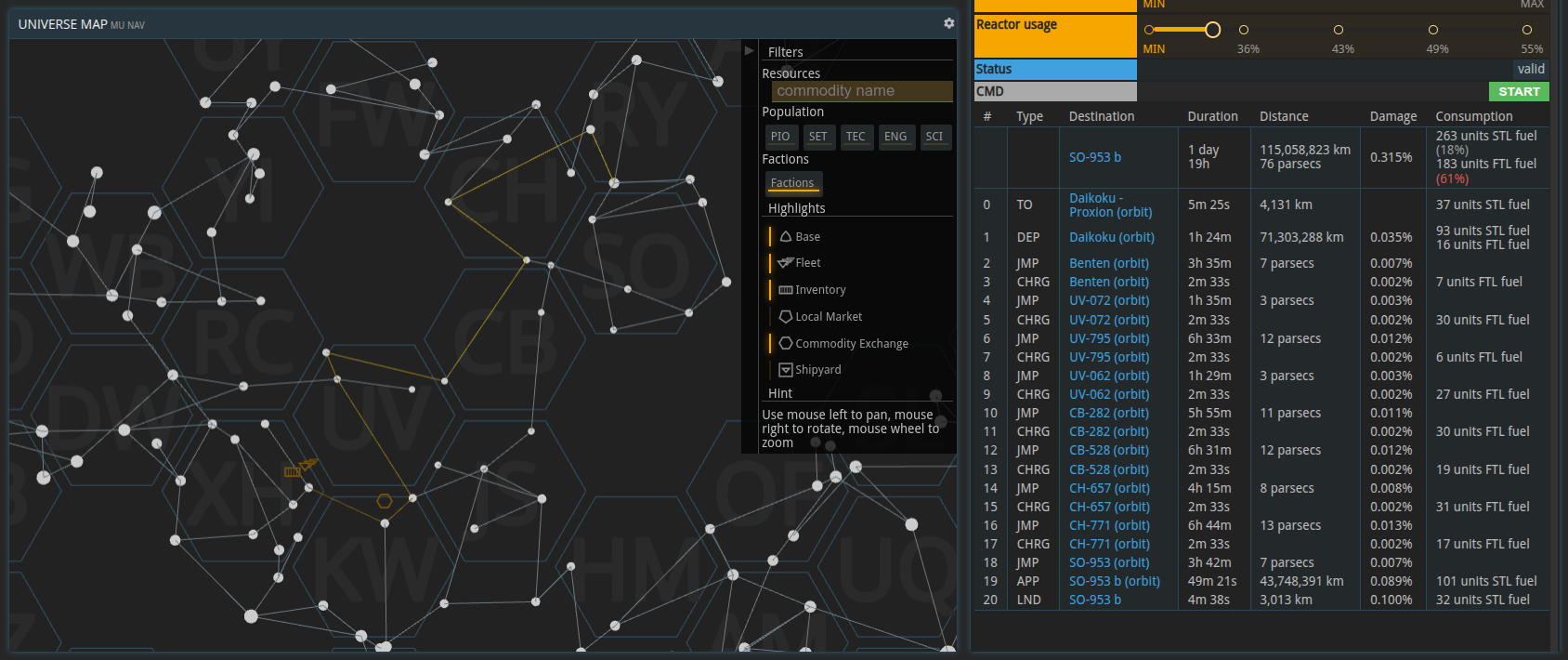The image size is (1568, 660).
Task: Set reactor usage to 55%
Action: click(1527, 30)
